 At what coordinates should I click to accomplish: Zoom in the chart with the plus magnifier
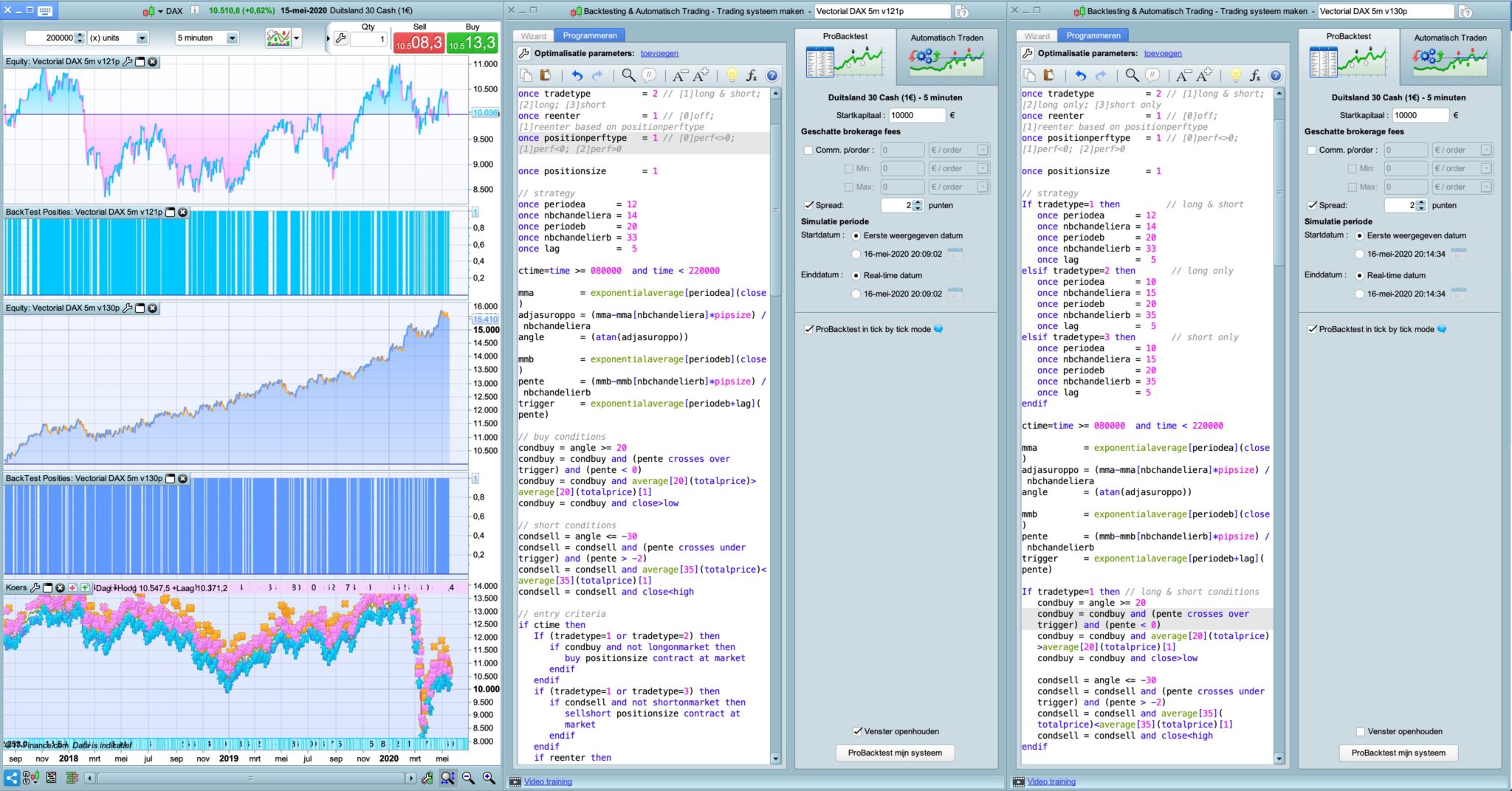(489, 778)
